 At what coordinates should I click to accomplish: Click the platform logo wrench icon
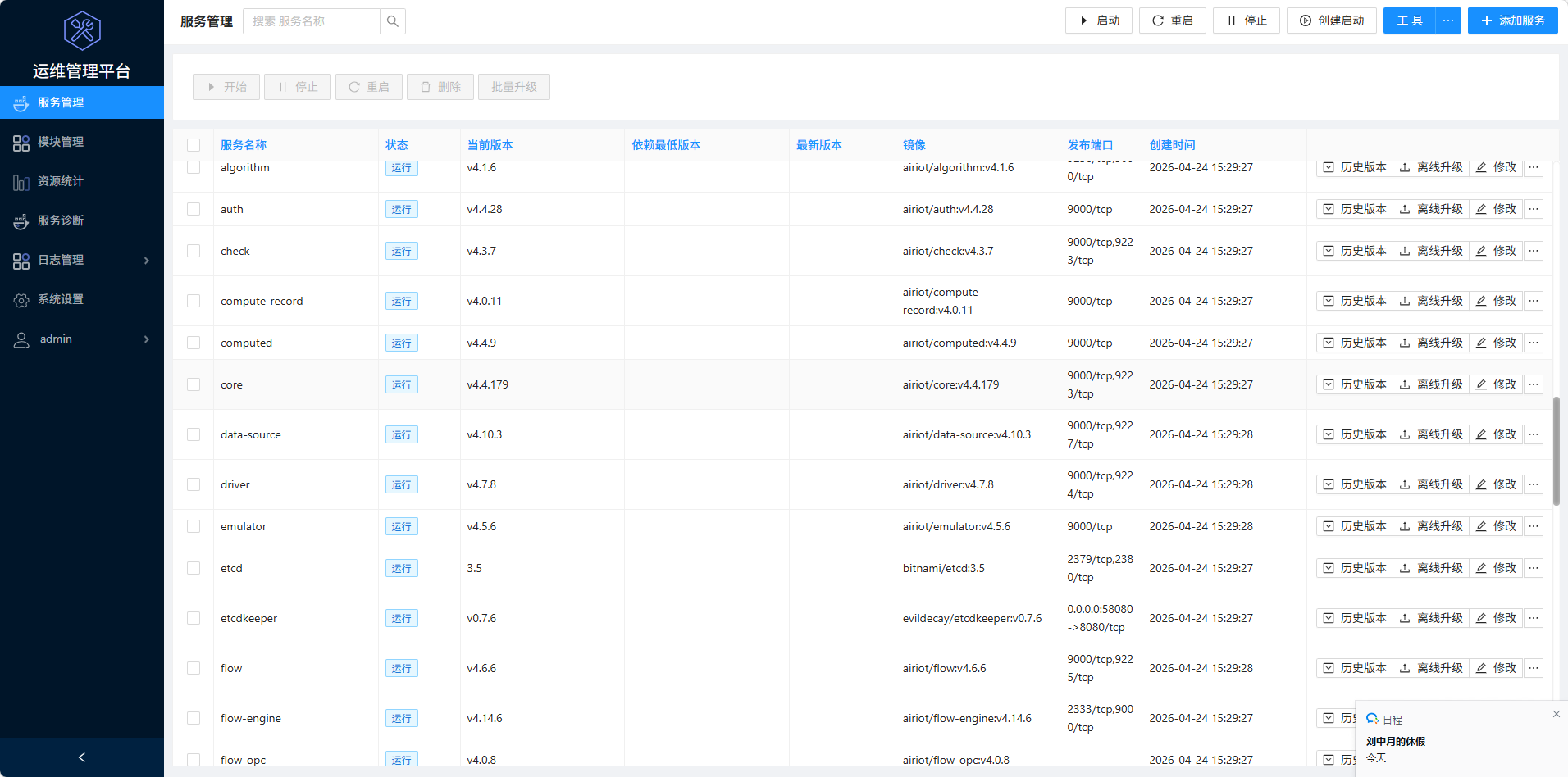pos(82,31)
